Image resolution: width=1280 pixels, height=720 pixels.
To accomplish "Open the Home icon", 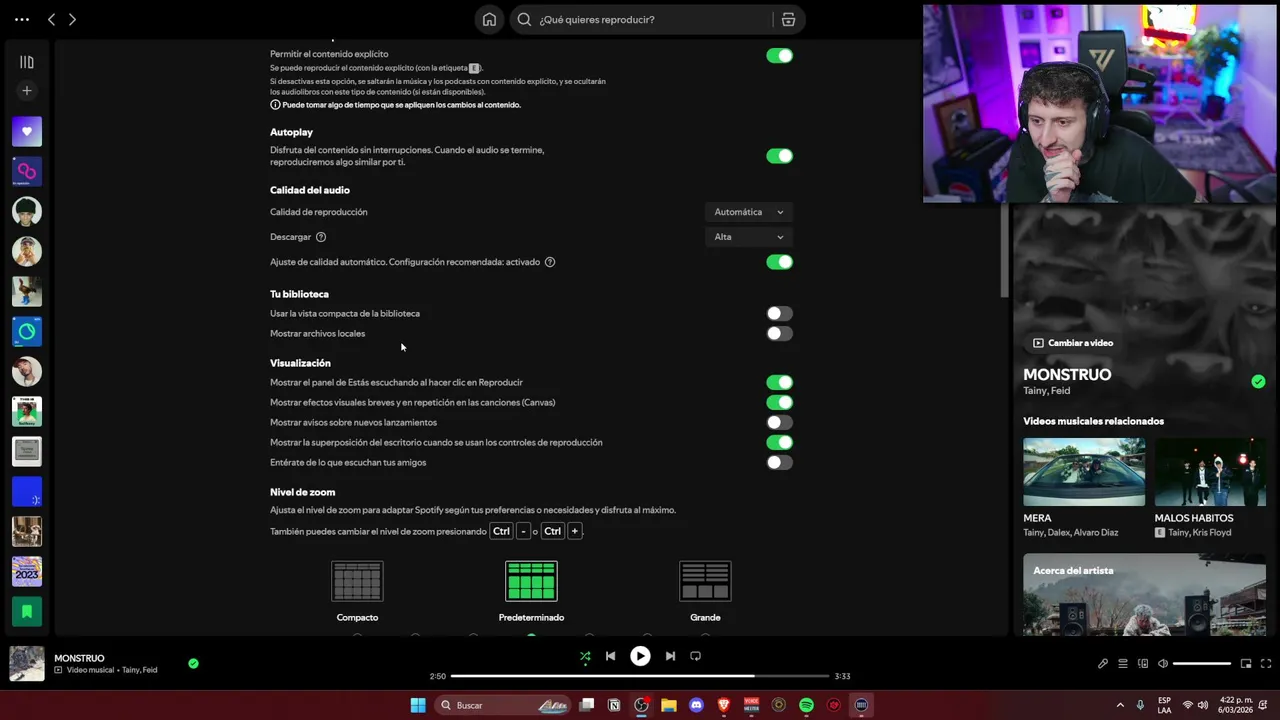I will [x=489, y=19].
